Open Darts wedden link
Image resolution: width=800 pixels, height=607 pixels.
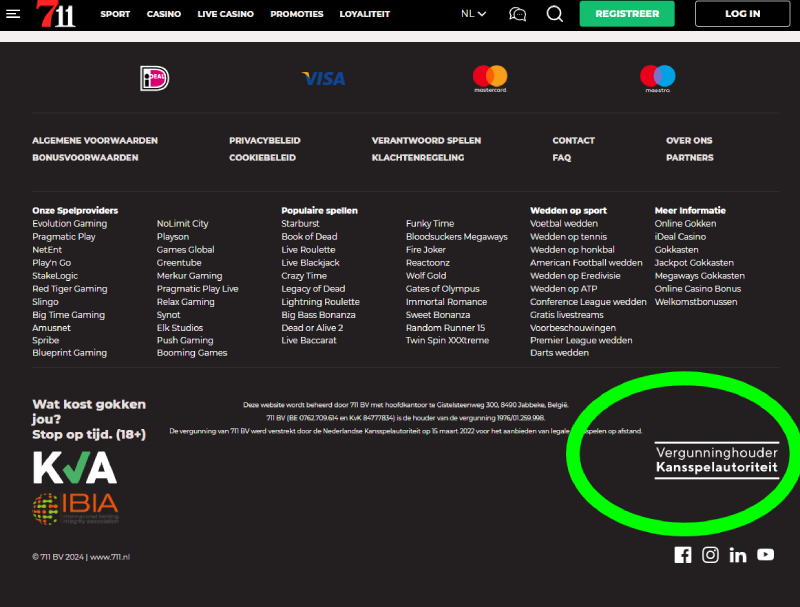click(x=559, y=352)
